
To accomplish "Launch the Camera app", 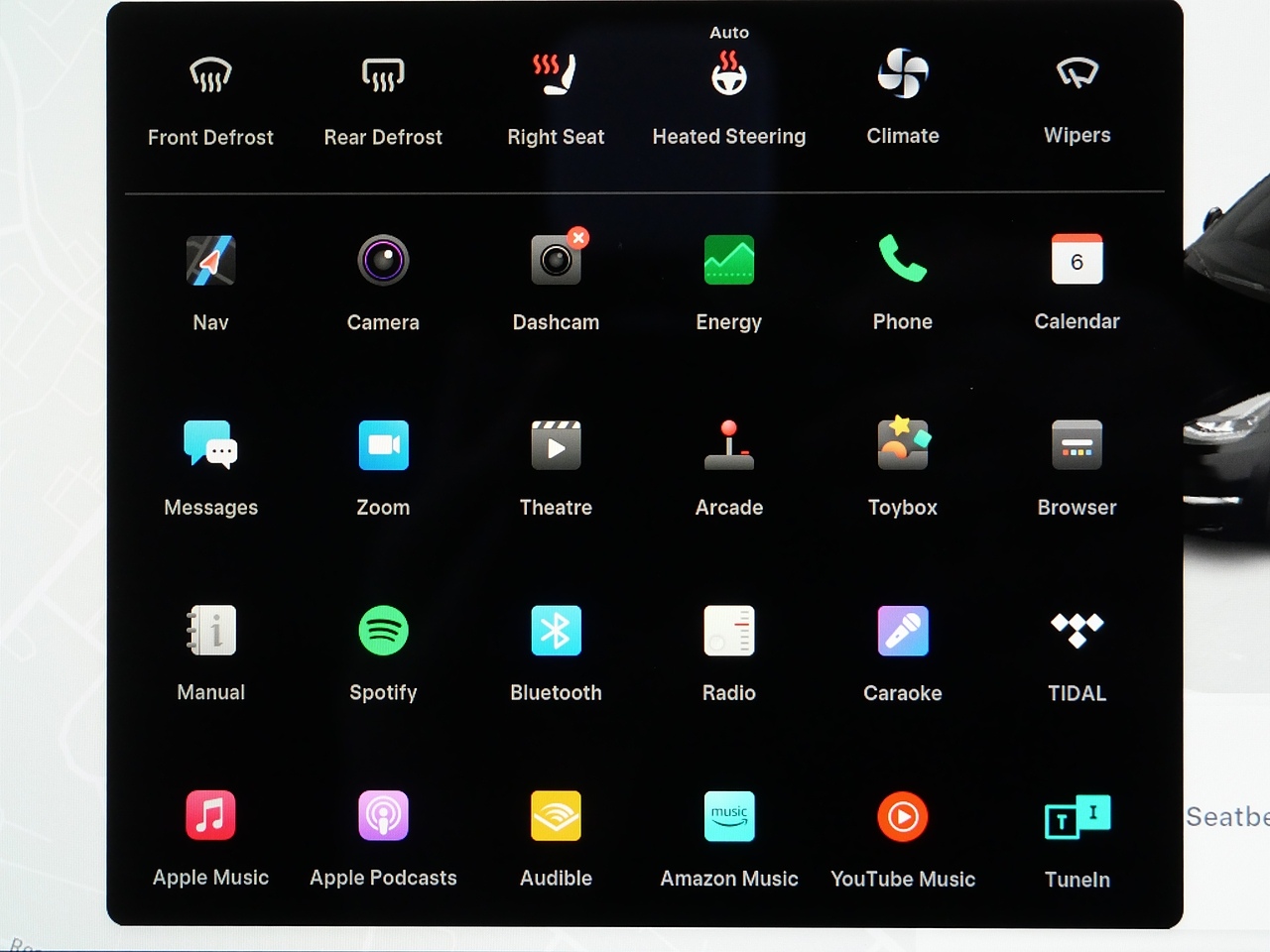I will 383,261.
